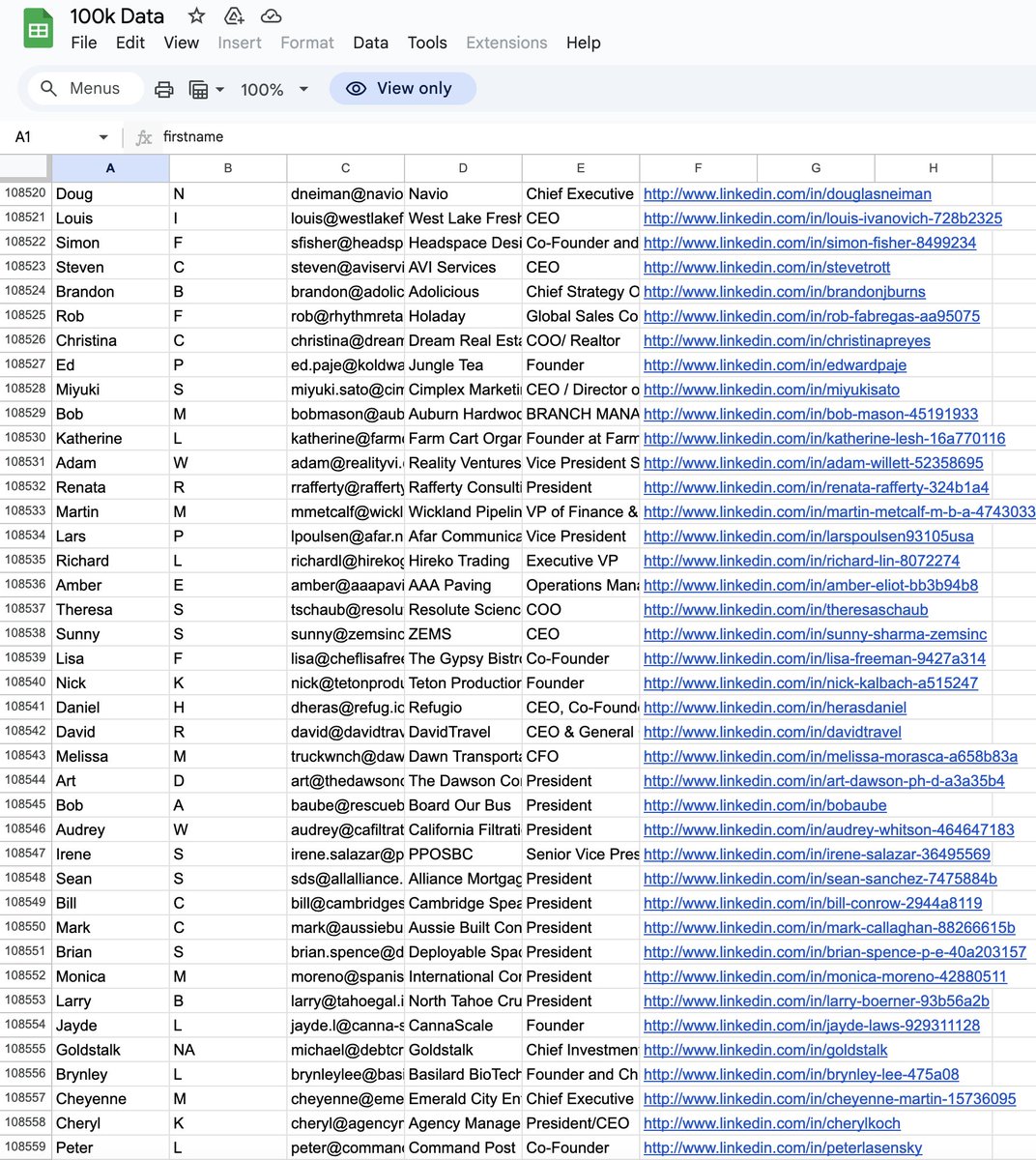Screen dimensions: 1036x1160
Task: Select the cell containing CFO
Action: click(x=581, y=756)
